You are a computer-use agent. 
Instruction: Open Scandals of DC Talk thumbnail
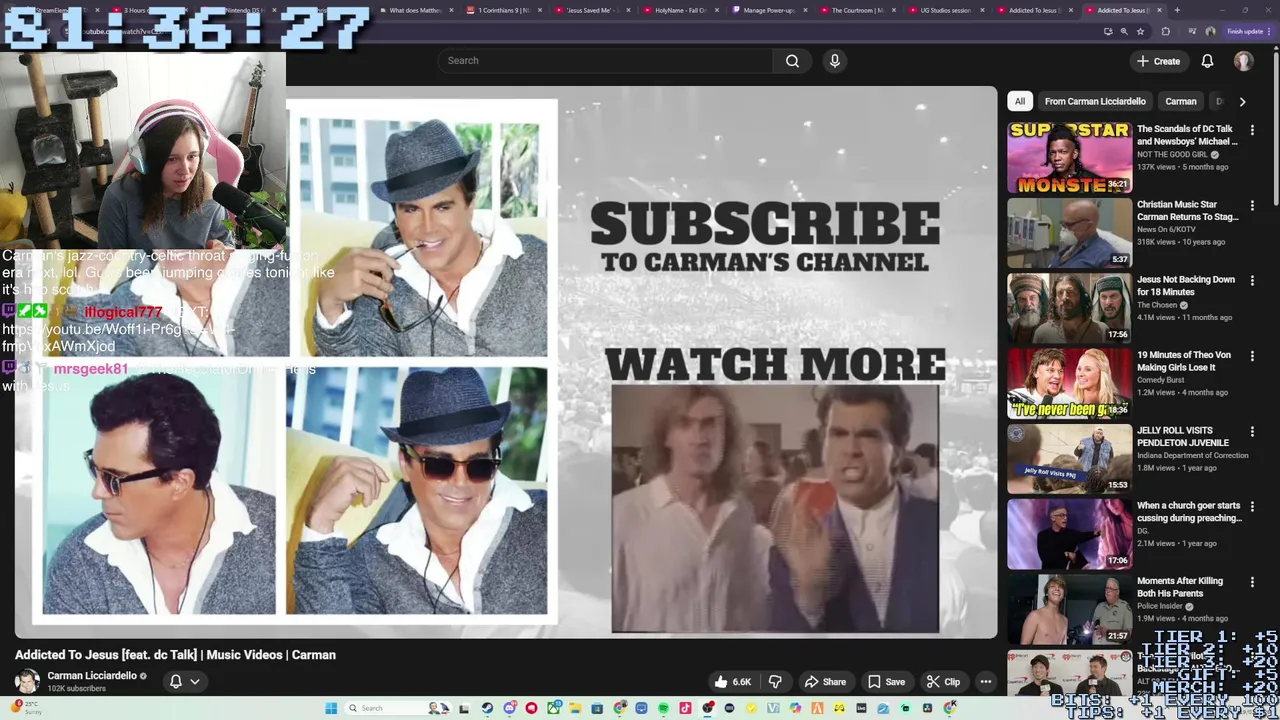[1069, 157]
